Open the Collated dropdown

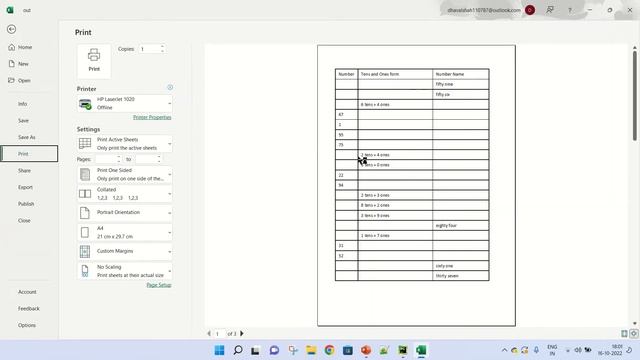124,194
